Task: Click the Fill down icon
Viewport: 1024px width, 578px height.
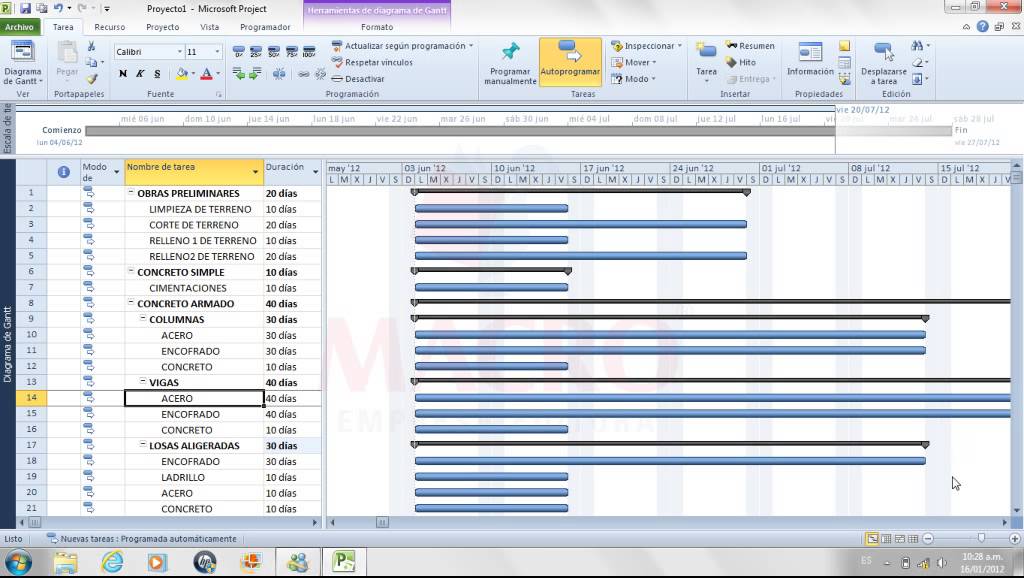Action: click(918, 79)
